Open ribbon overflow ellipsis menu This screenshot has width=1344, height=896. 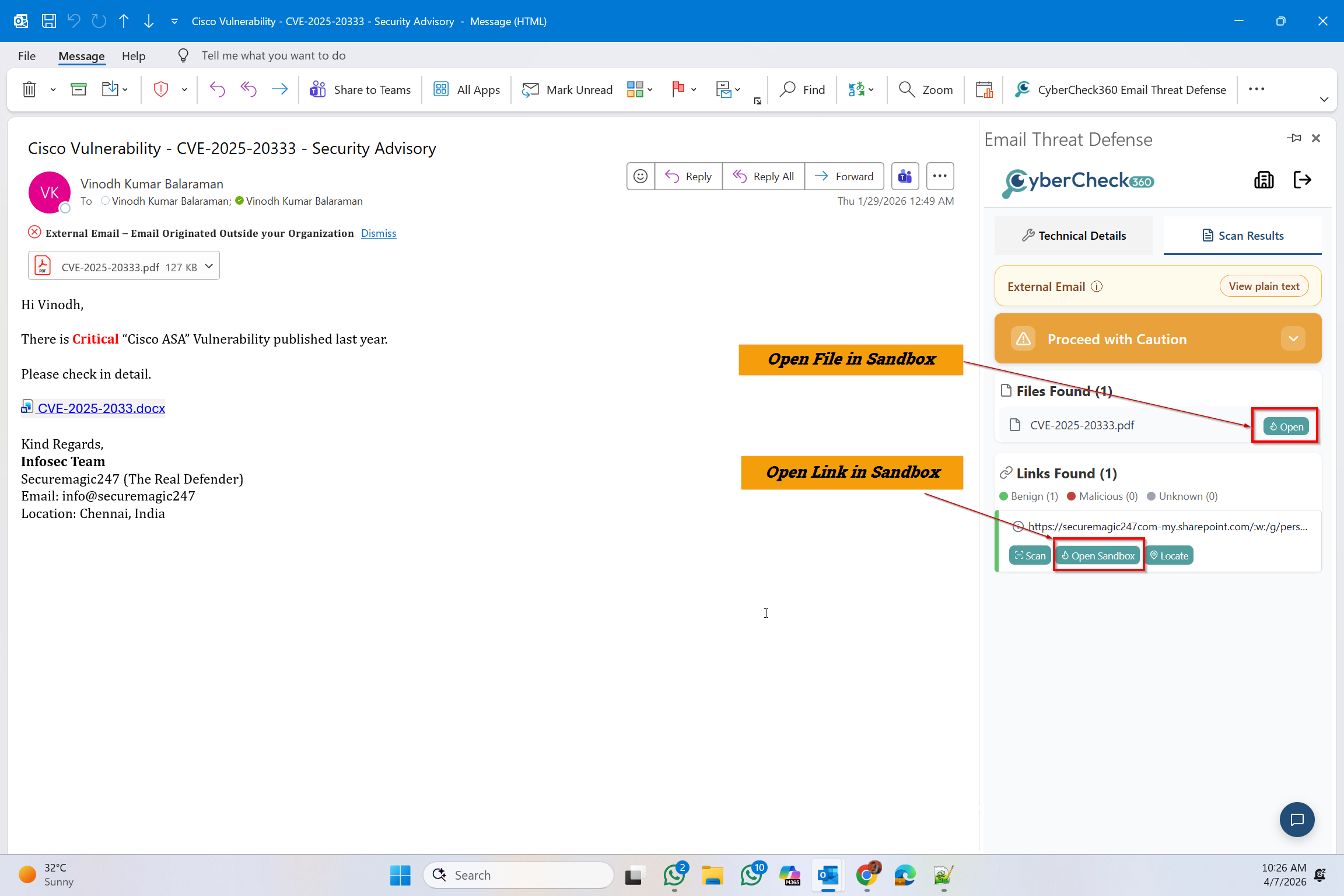(1256, 89)
